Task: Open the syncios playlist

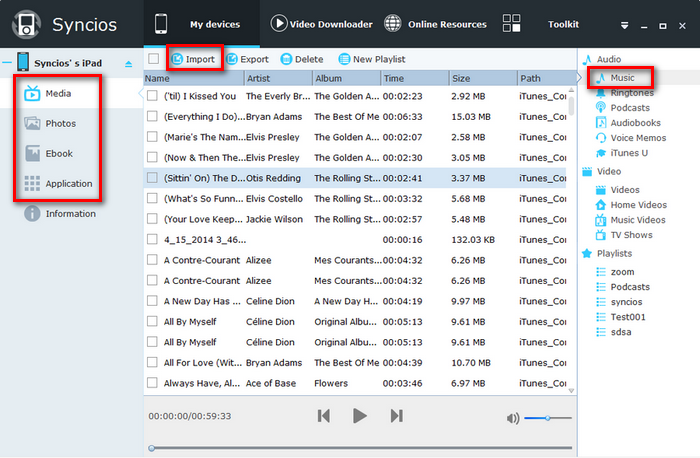Action: [619, 302]
